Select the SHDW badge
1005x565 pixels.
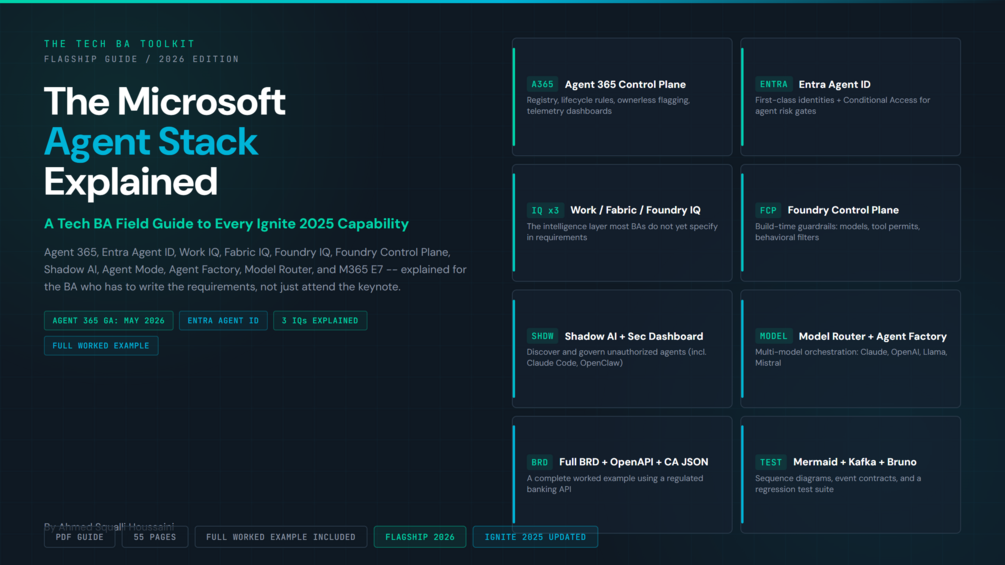tap(542, 336)
